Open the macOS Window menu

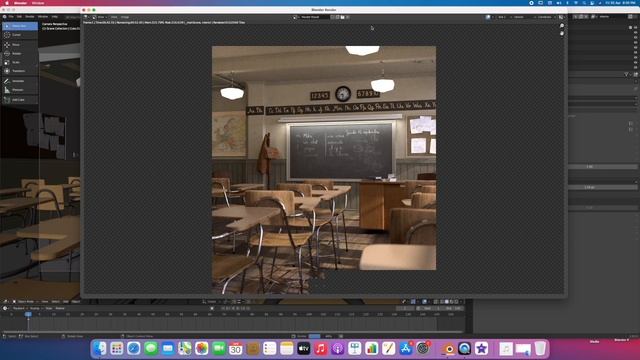pyautogui.click(x=38, y=3)
